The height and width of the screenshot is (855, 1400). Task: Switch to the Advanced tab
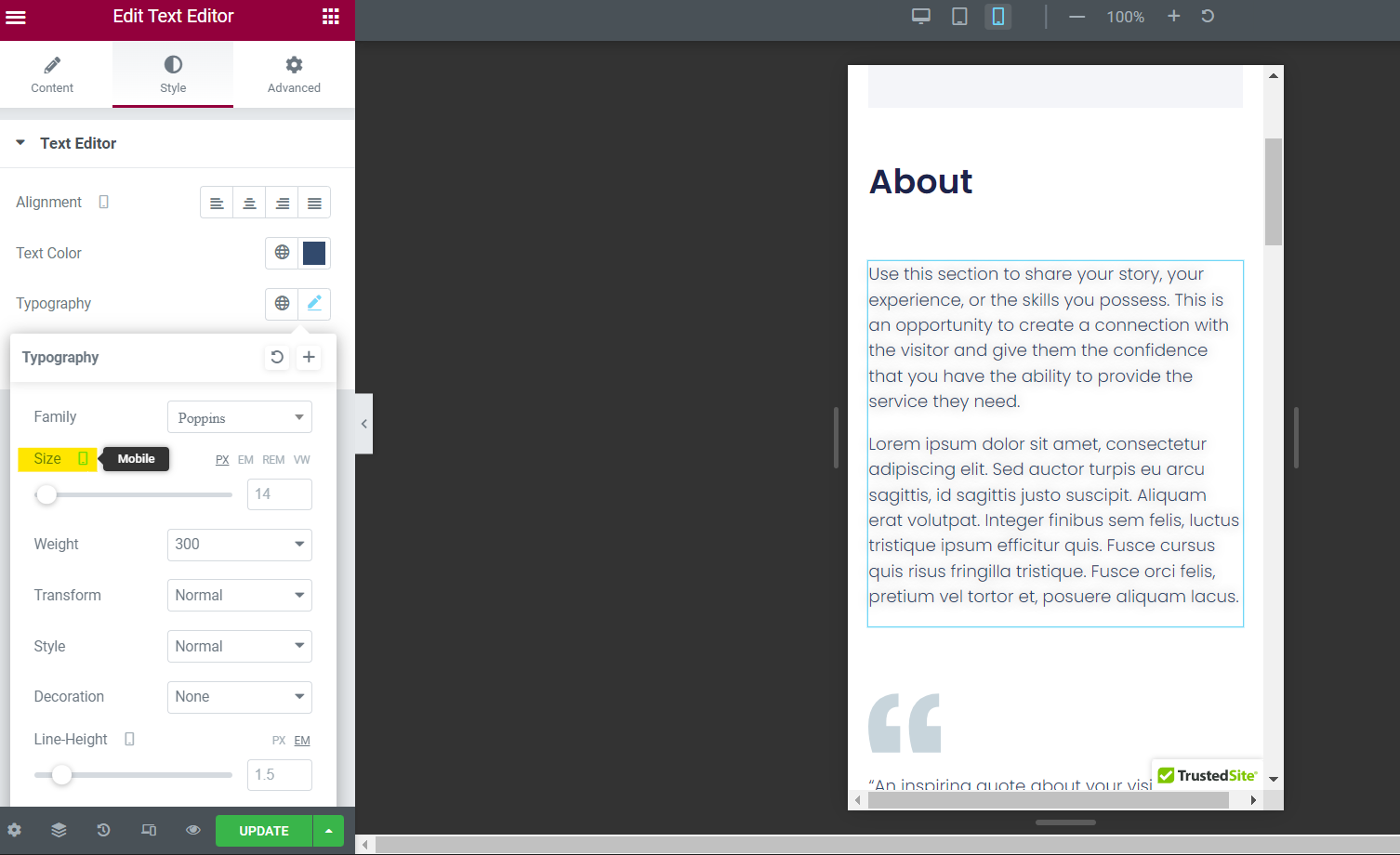click(x=294, y=73)
